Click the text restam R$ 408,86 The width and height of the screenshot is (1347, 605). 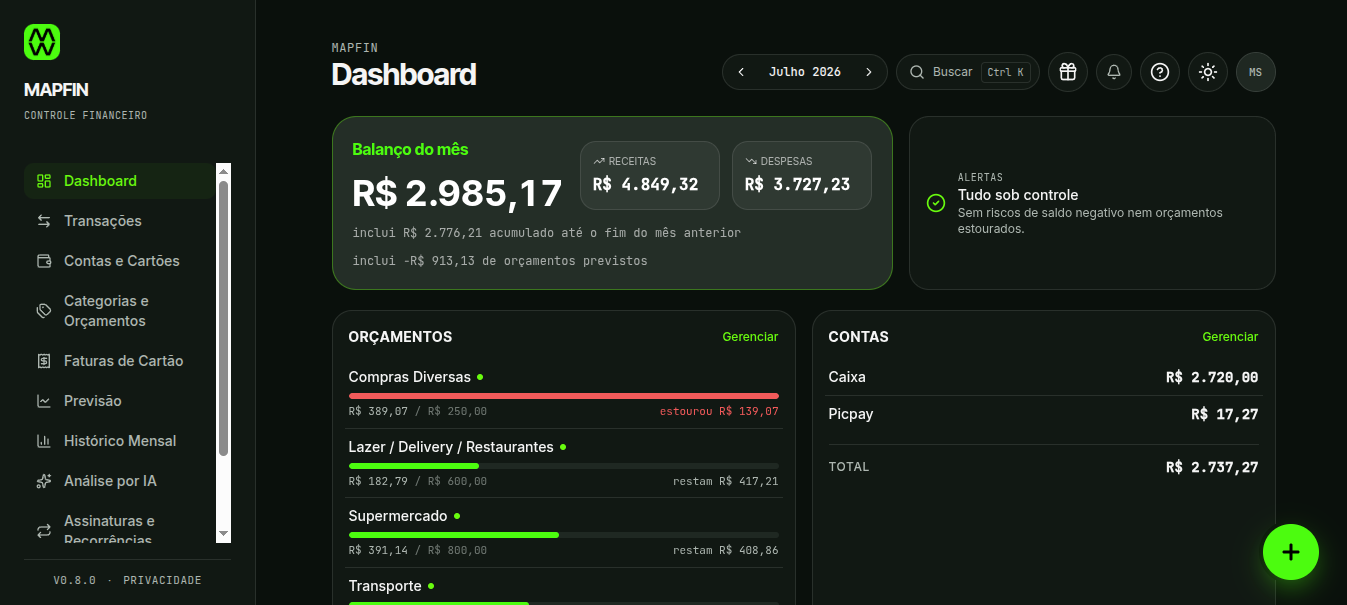tap(725, 550)
